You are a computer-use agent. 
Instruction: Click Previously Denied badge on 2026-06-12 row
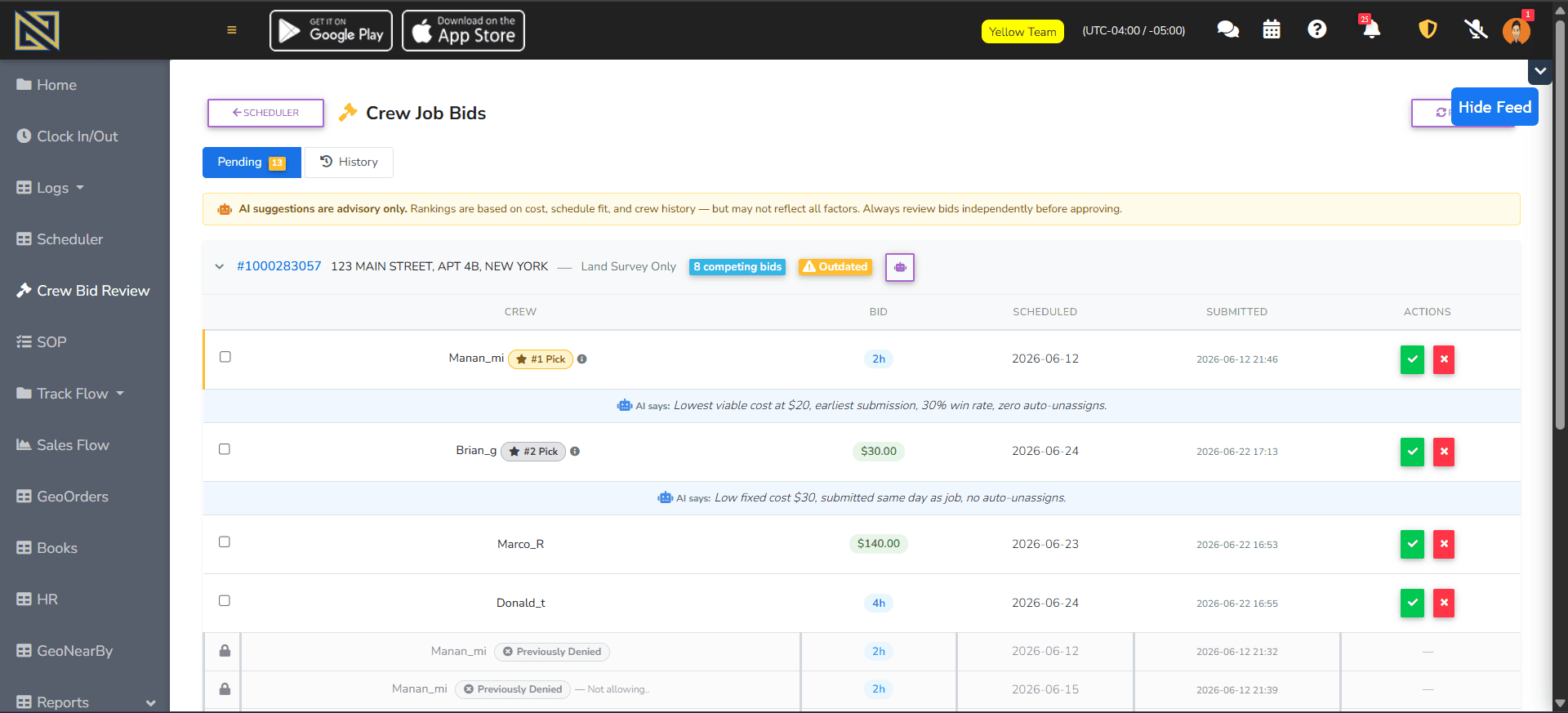click(x=552, y=652)
